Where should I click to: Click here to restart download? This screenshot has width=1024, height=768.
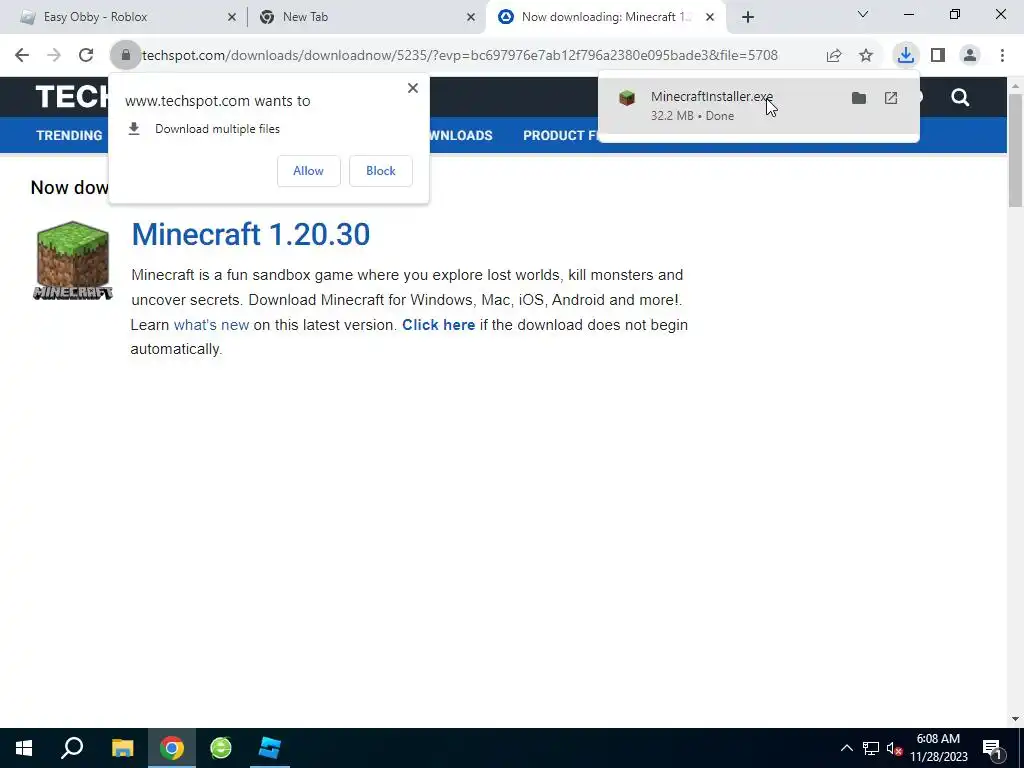(x=438, y=325)
